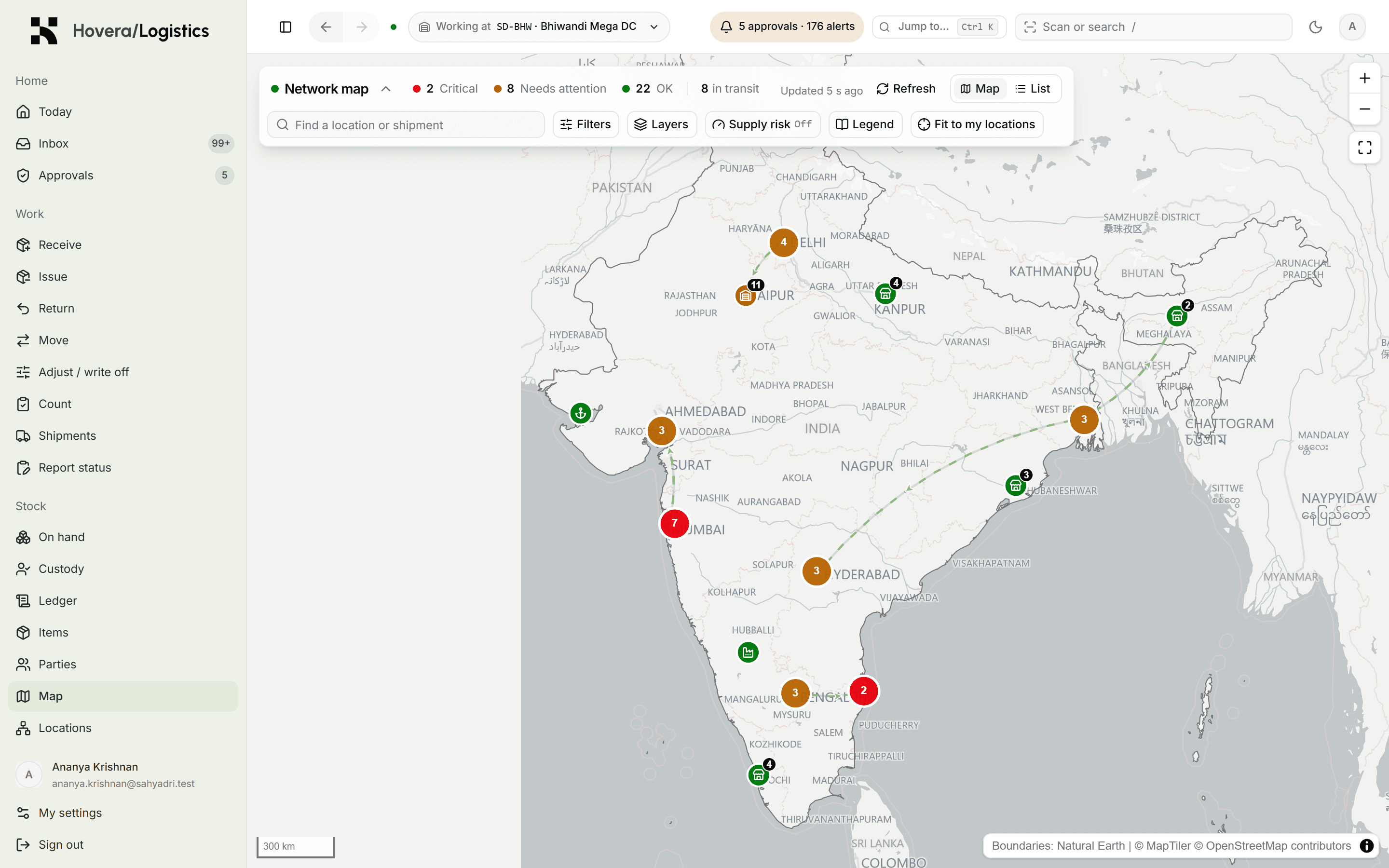Click the Find a location search field
Screen dimensions: 1389x868
click(406, 124)
